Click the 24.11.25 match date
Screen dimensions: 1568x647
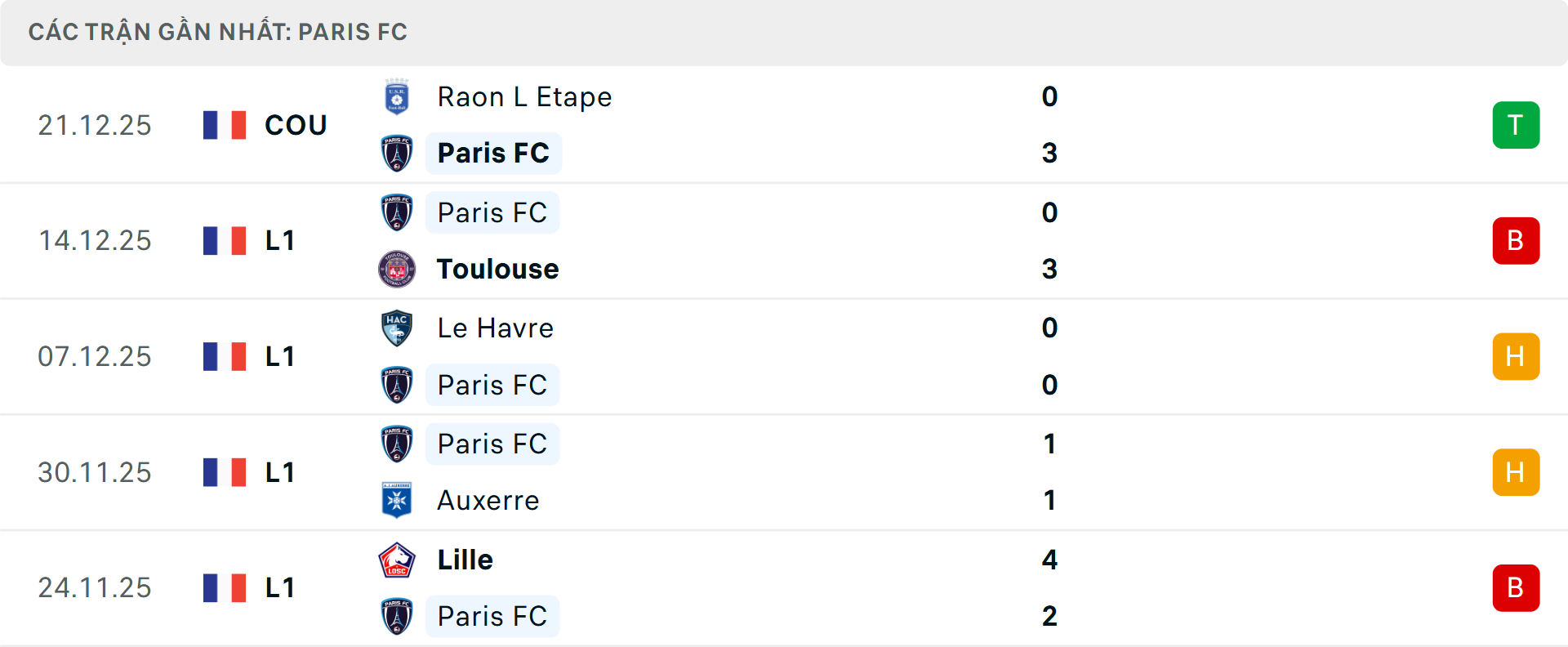pos(95,587)
